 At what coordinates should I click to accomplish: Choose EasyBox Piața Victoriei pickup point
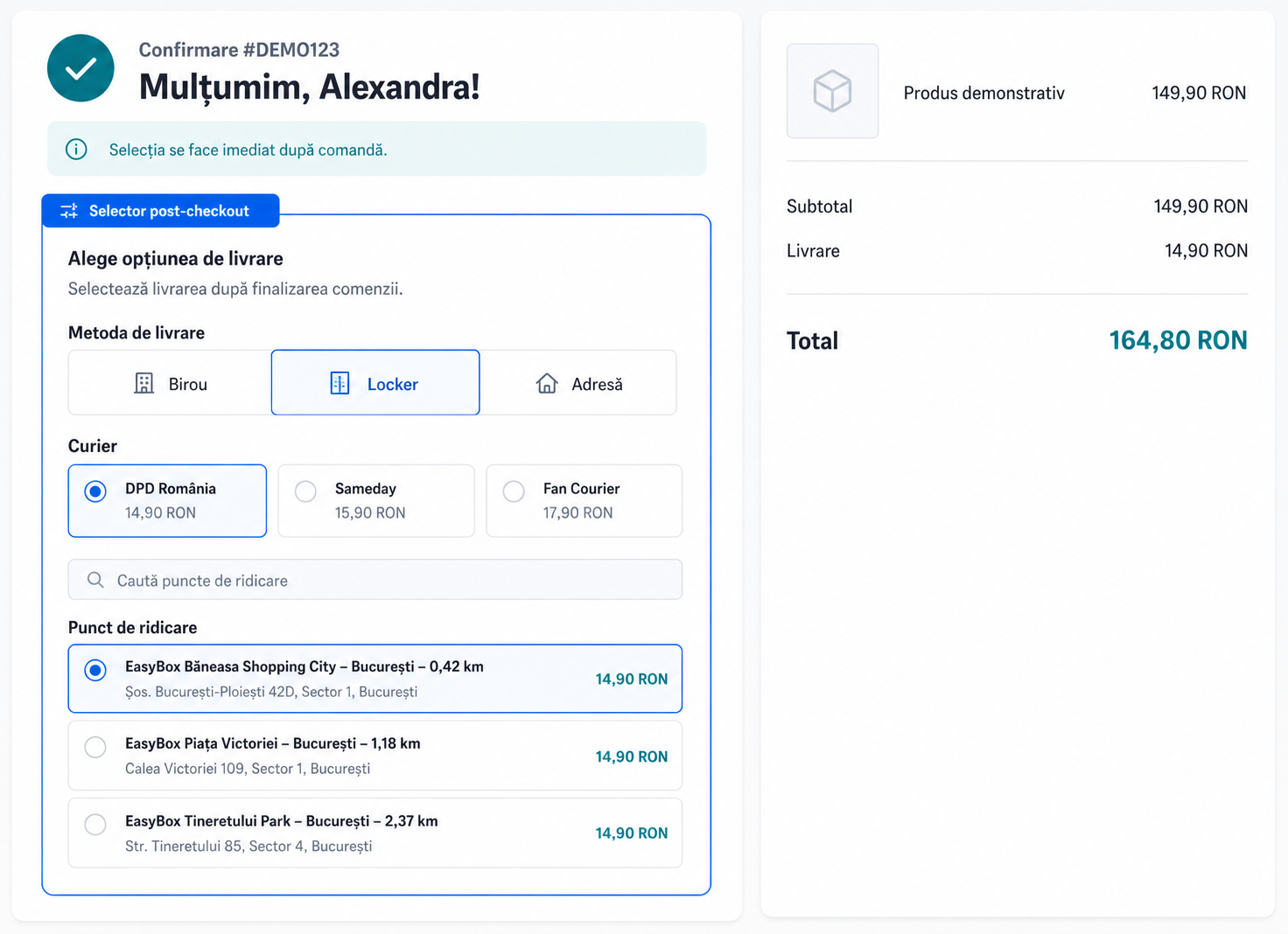[375, 756]
